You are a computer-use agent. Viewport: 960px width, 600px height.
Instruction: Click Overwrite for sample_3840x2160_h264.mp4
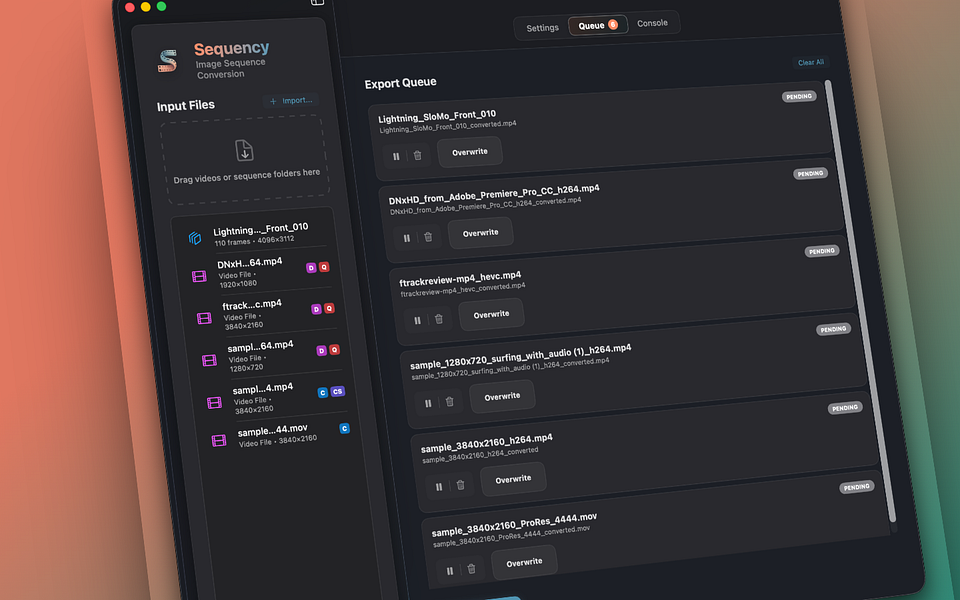point(513,479)
